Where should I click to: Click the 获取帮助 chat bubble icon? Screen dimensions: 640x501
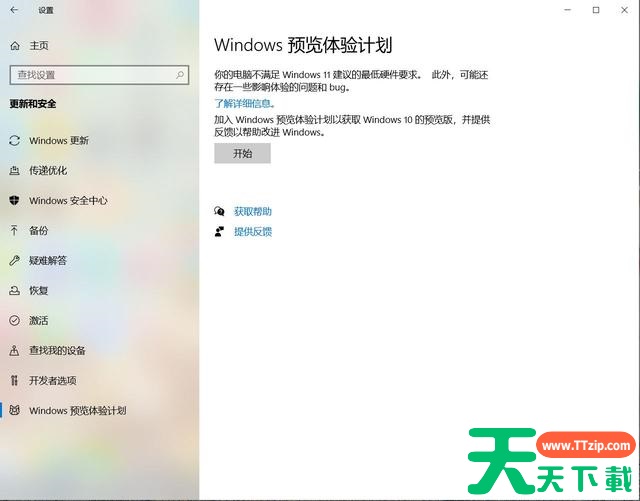click(219, 211)
